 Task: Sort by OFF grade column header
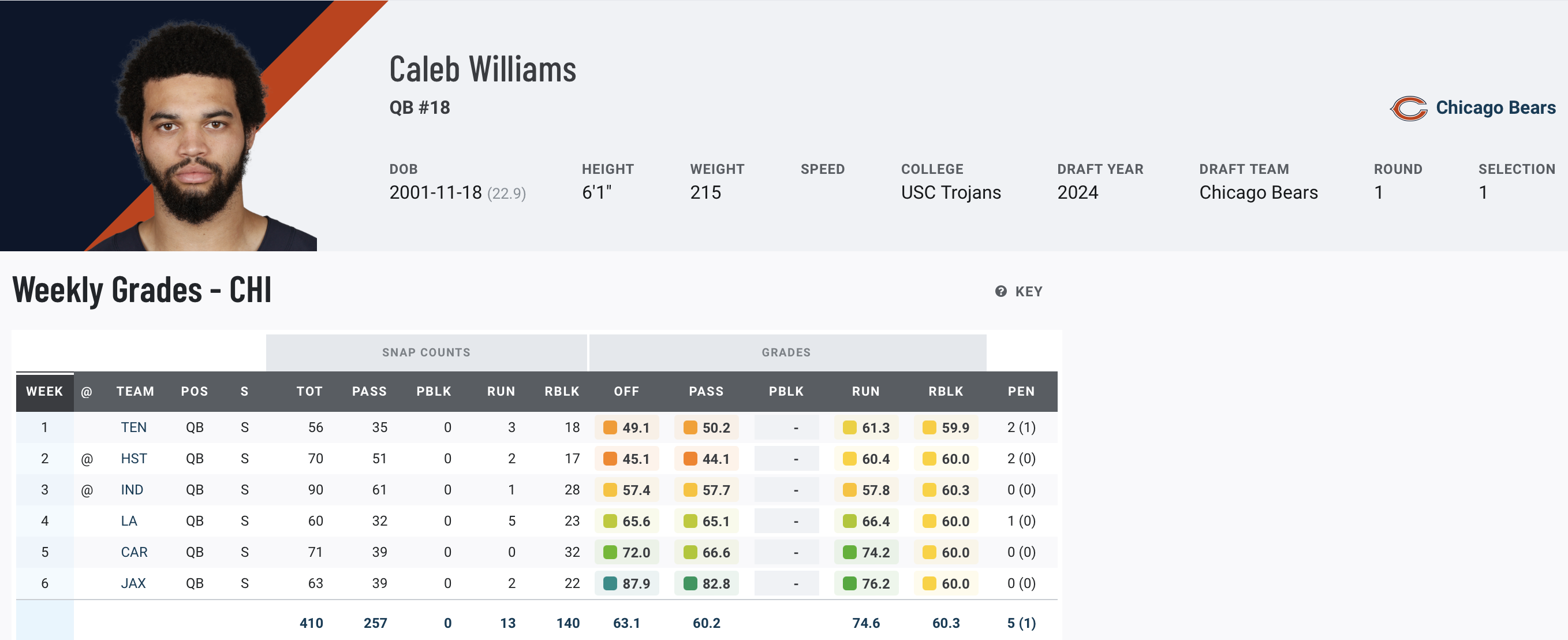626,392
